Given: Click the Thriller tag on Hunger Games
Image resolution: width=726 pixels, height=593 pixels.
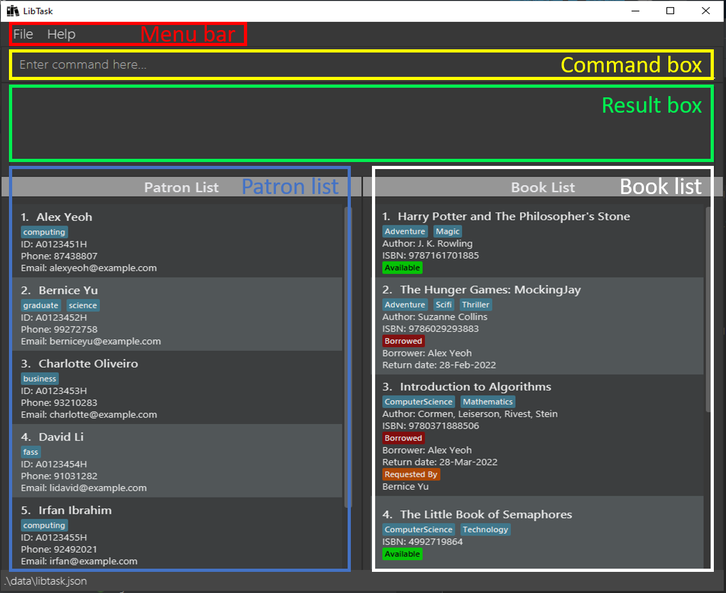Looking at the screenshot, I should coord(476,305).
